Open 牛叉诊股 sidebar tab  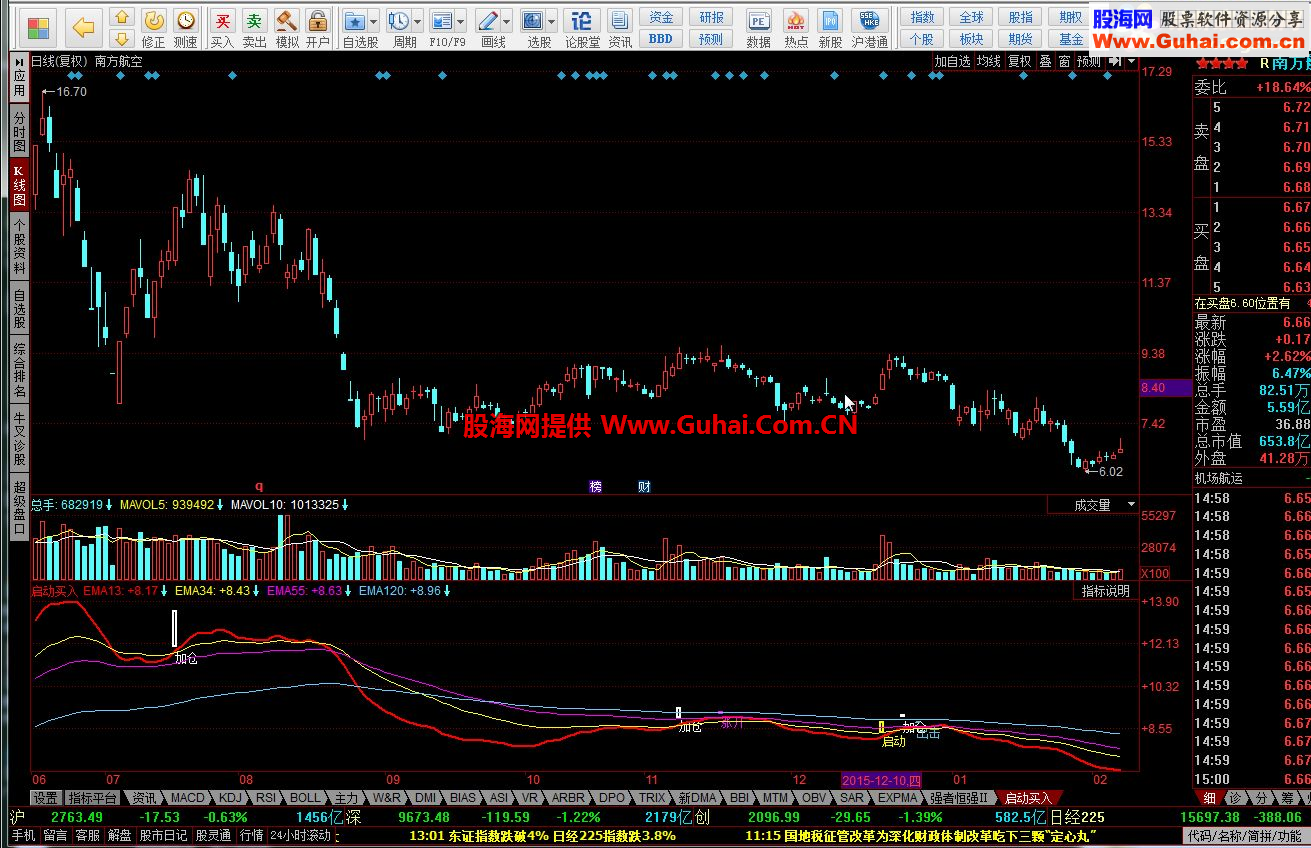point(19,438)
